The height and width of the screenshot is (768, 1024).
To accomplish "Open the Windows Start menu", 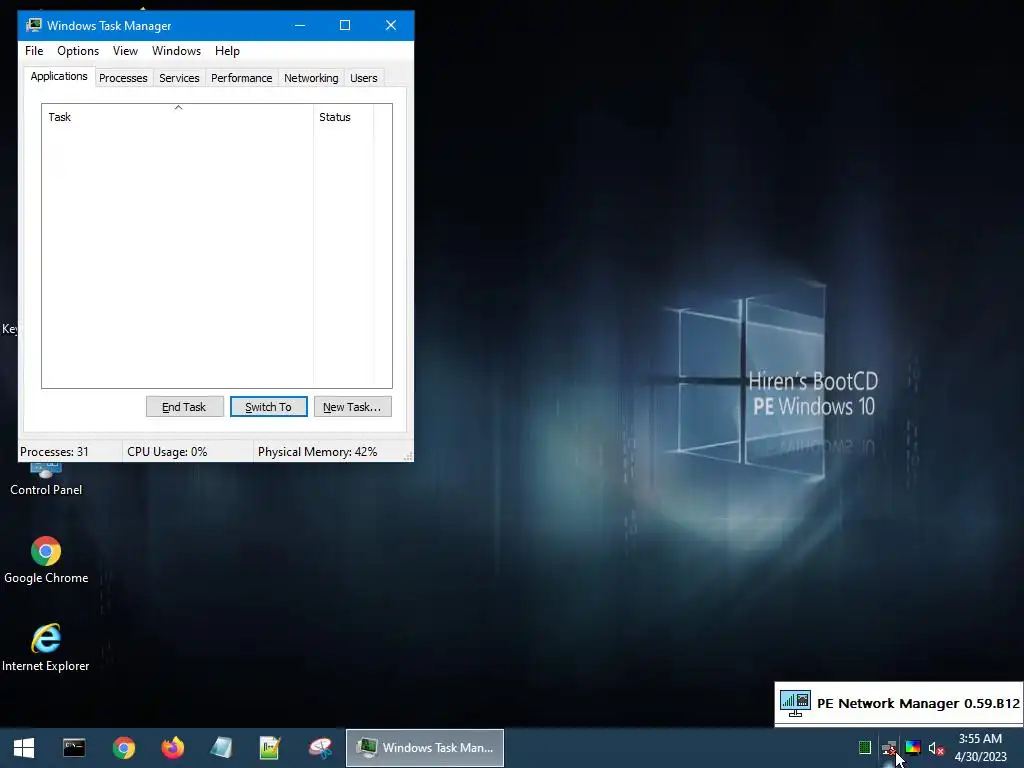I will (24, 748).
